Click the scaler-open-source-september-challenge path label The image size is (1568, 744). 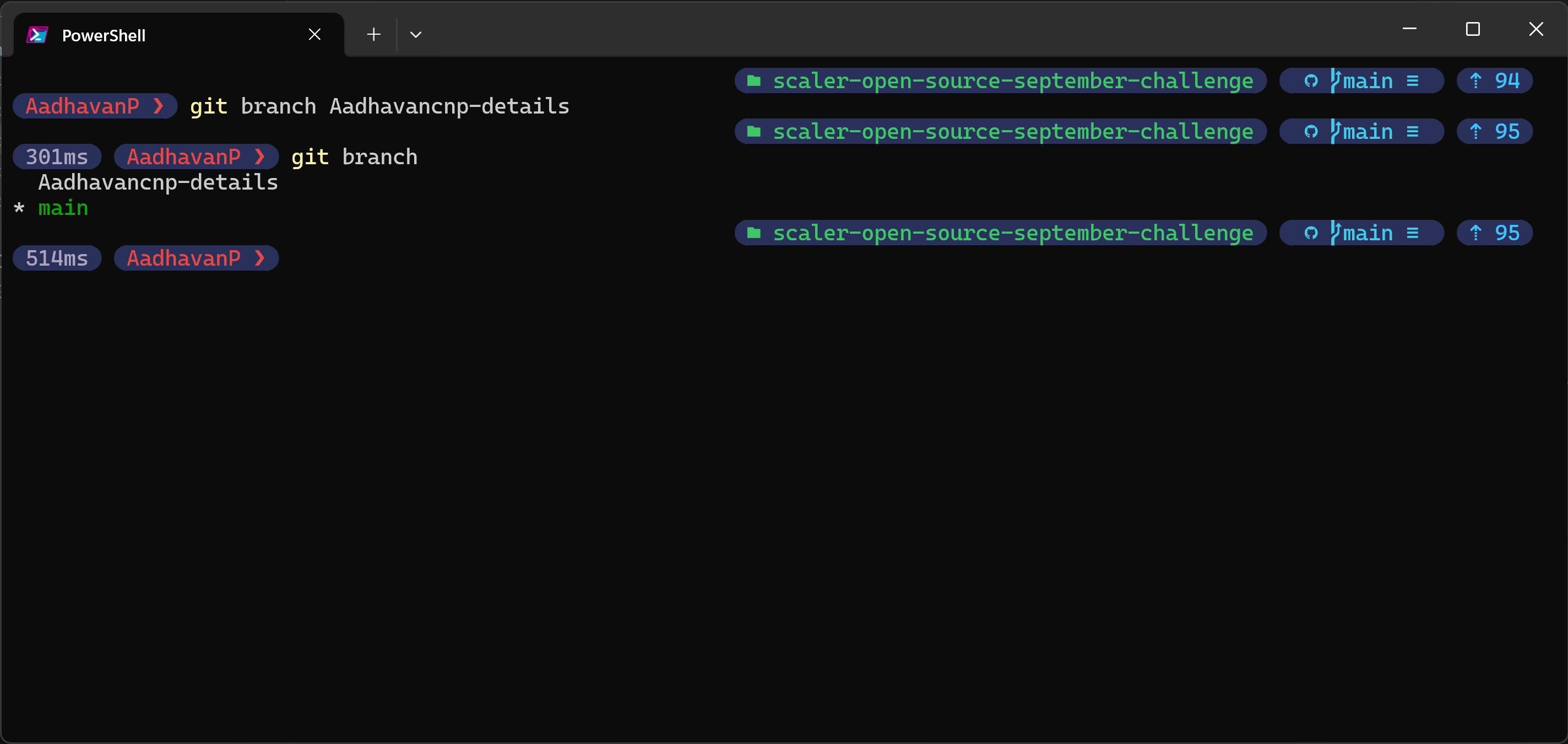click(x=1013, y=80)
